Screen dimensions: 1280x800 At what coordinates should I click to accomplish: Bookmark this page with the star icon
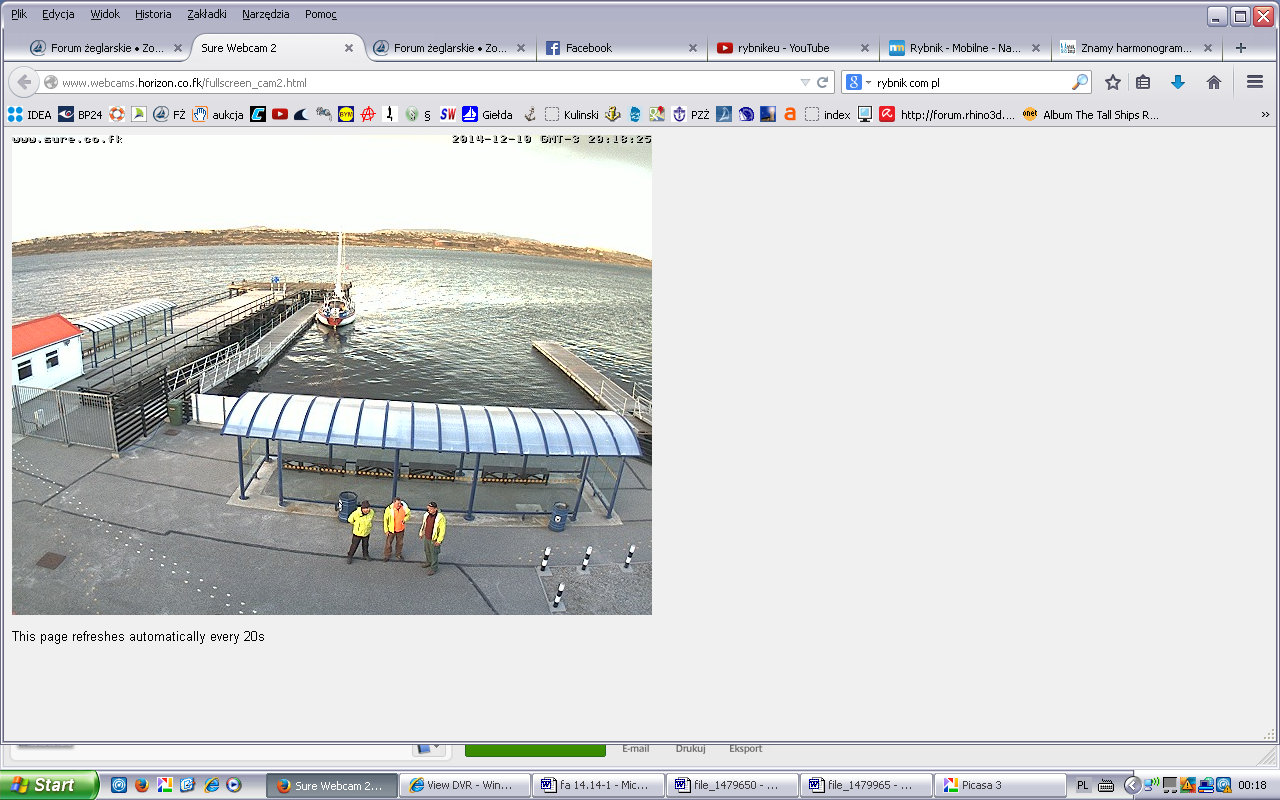1112,82
